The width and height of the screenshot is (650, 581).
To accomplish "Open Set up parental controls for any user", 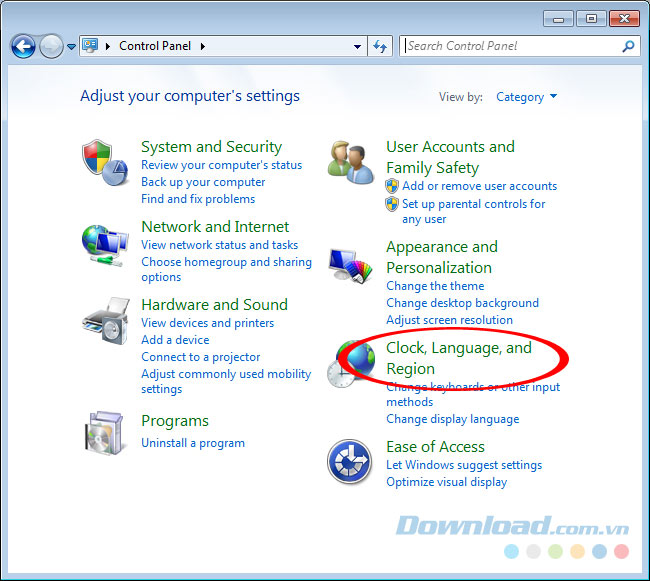I will [474, 211].
